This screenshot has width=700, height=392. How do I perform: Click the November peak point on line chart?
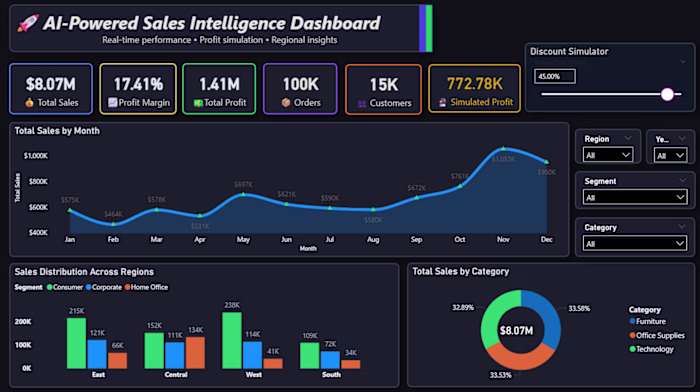[x=503, y=148]
